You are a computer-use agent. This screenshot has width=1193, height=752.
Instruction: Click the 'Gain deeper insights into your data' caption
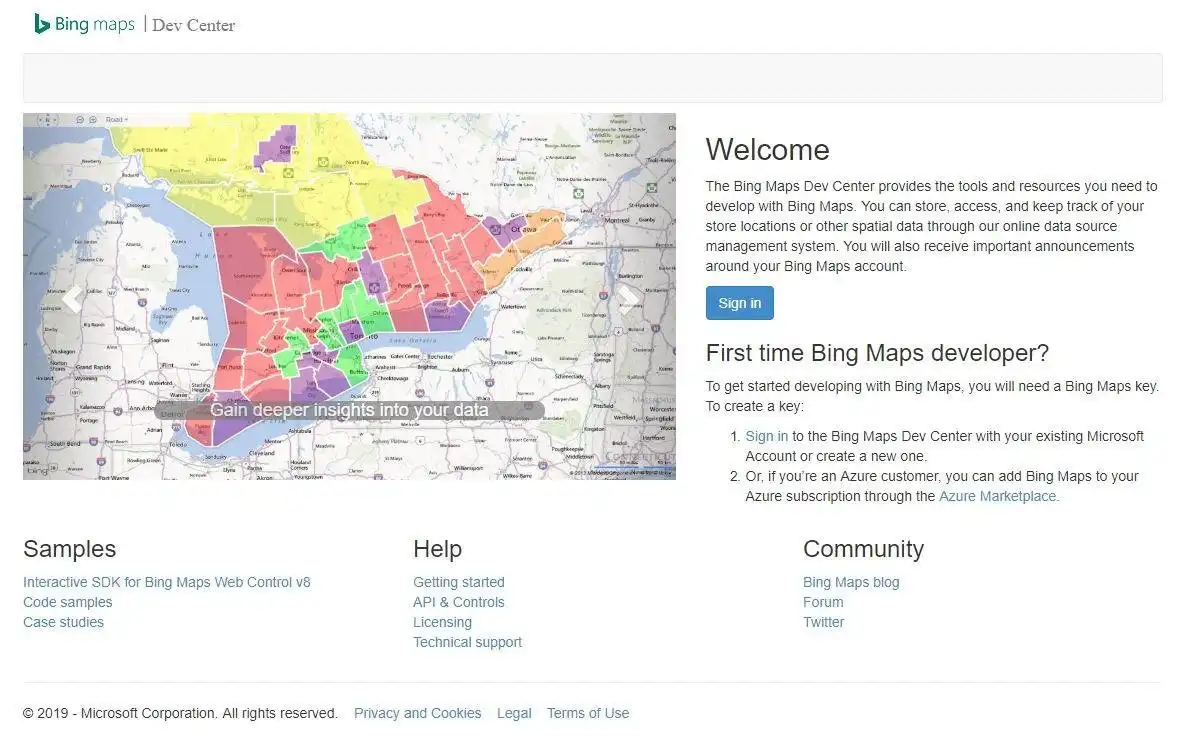point(349,410)
